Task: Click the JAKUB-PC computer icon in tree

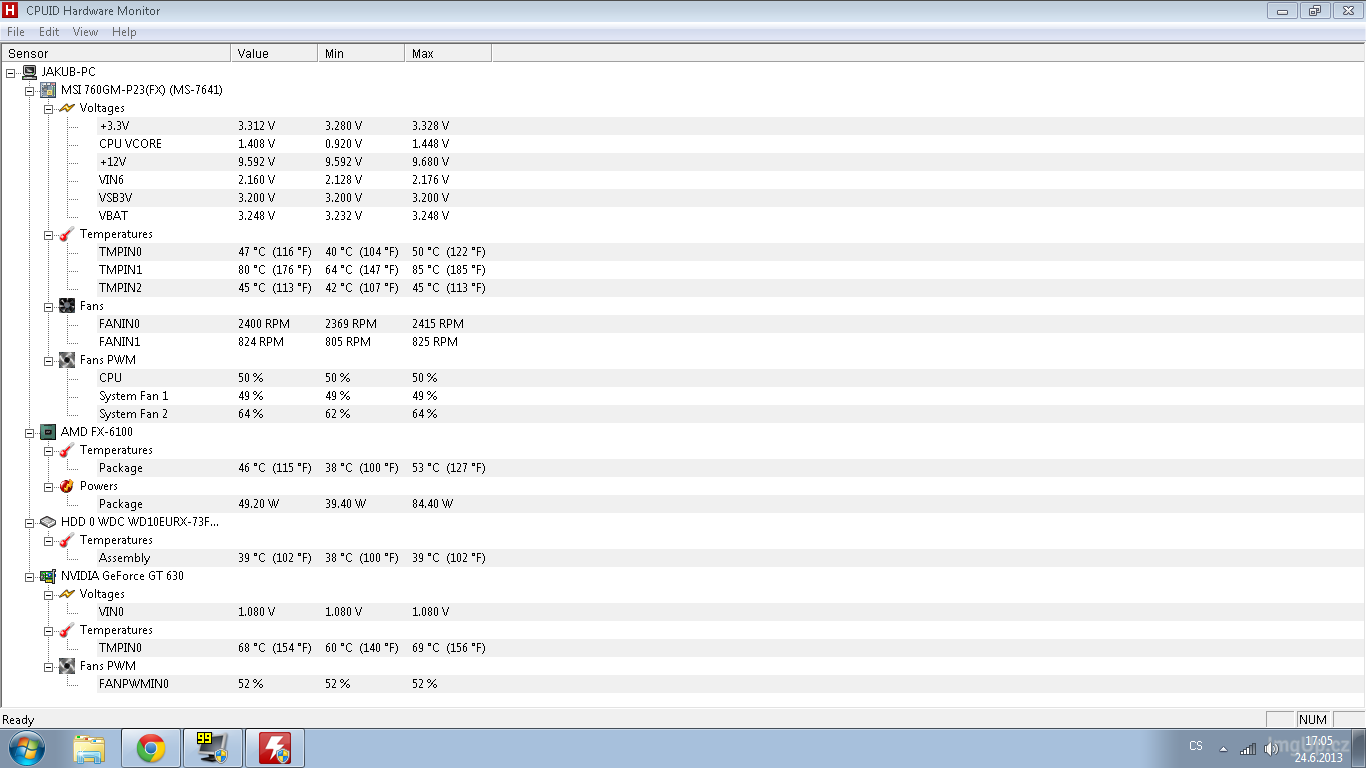Action: tap(29, 72)
